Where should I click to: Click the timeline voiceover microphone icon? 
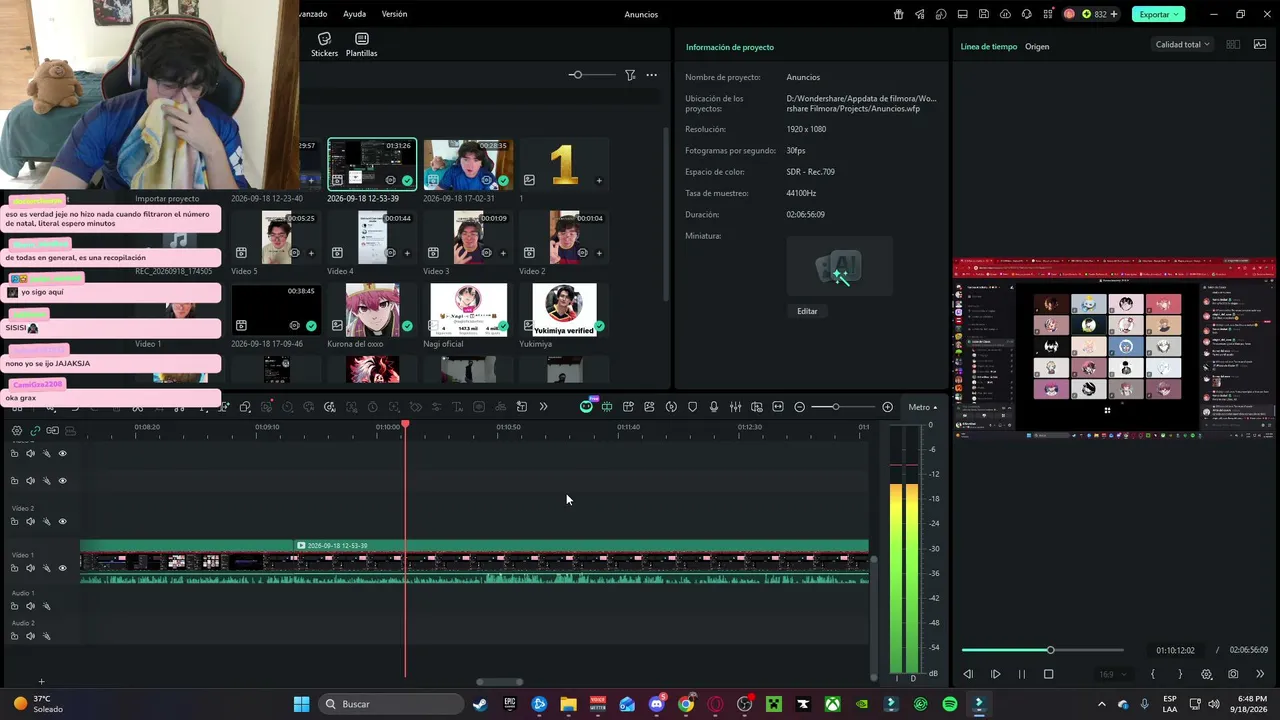714,407
